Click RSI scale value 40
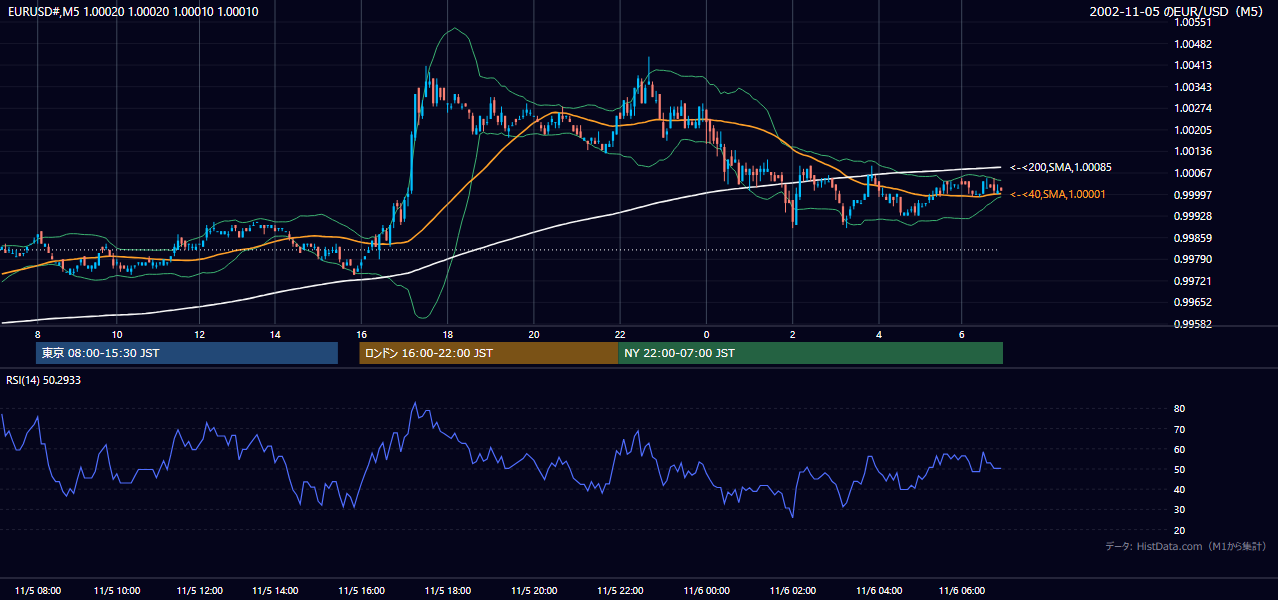1278x600 pixels. [x=1180, y=489]
